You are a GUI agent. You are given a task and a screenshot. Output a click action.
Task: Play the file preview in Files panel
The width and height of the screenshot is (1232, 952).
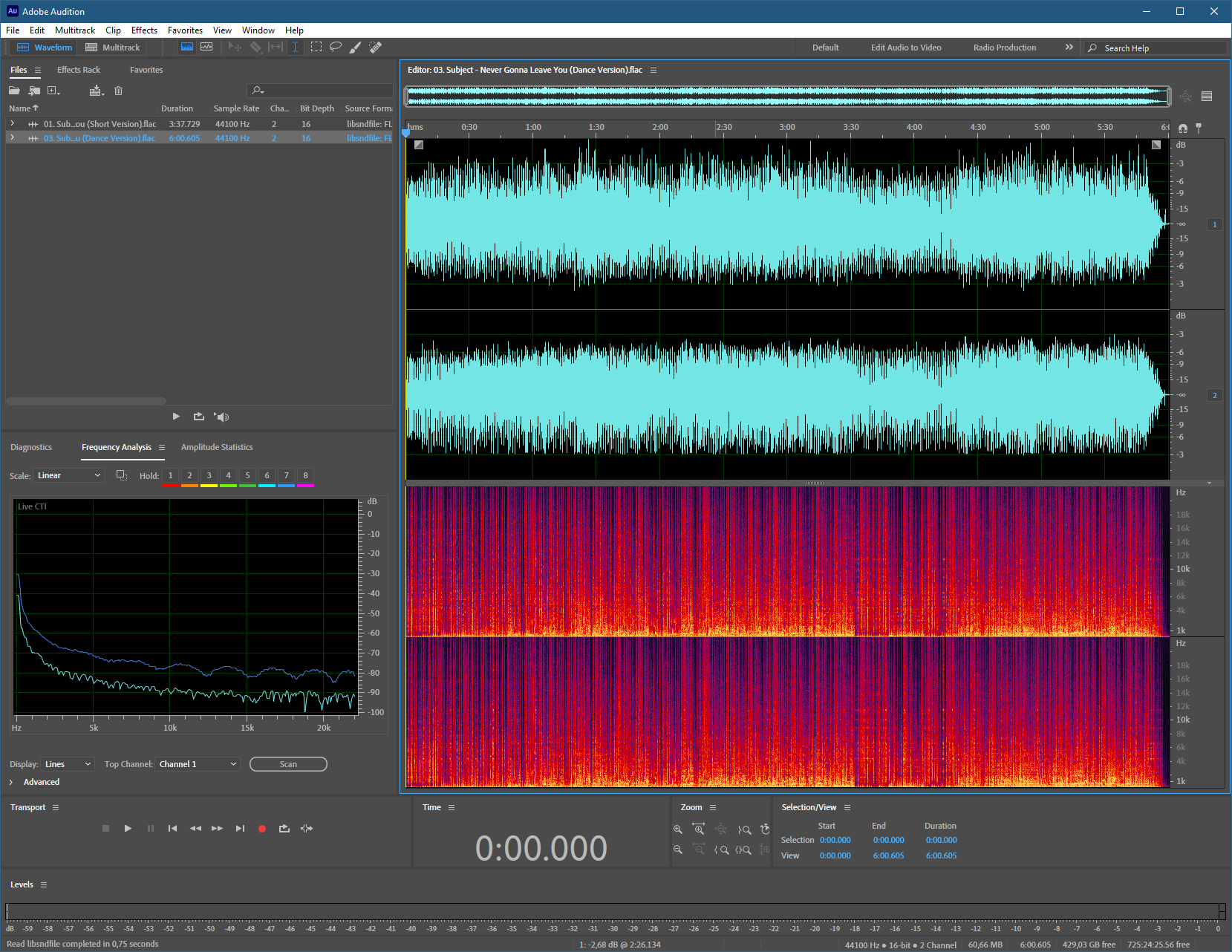(x=176, y=417)
